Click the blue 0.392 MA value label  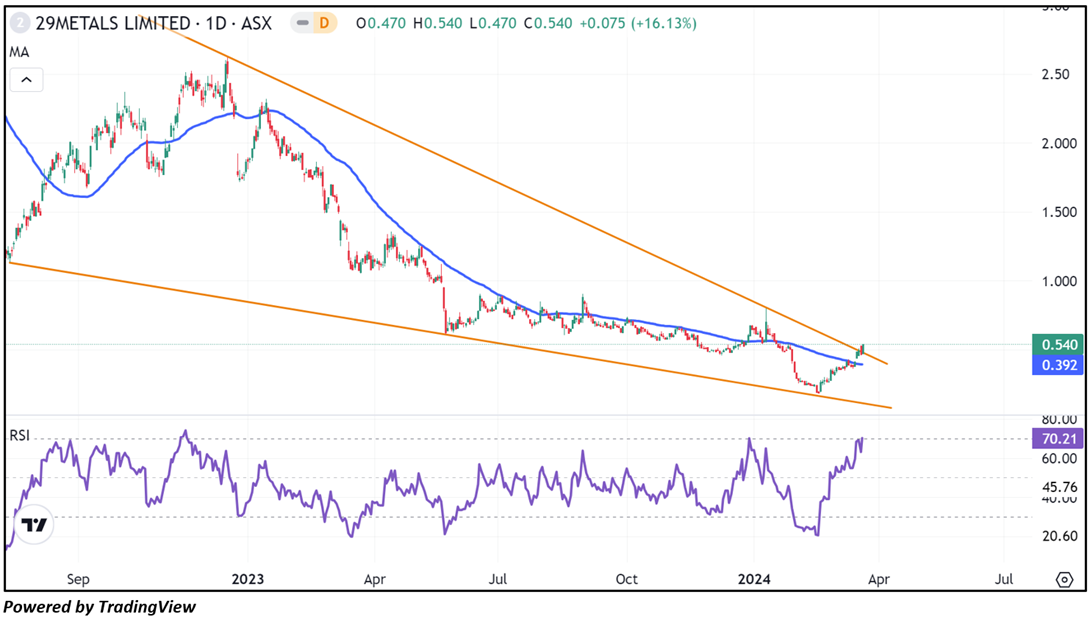(x=1057, y=365)
